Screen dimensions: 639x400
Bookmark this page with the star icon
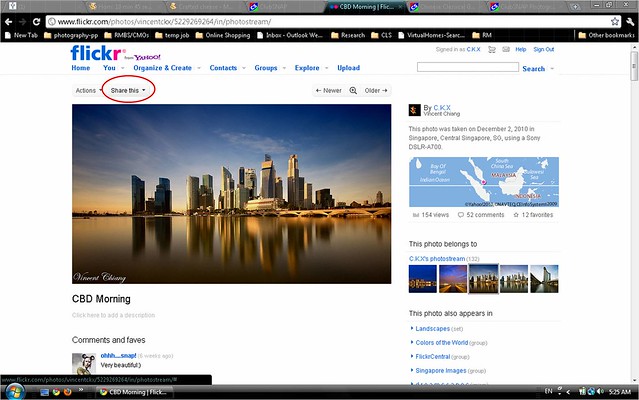coord(615,22)
